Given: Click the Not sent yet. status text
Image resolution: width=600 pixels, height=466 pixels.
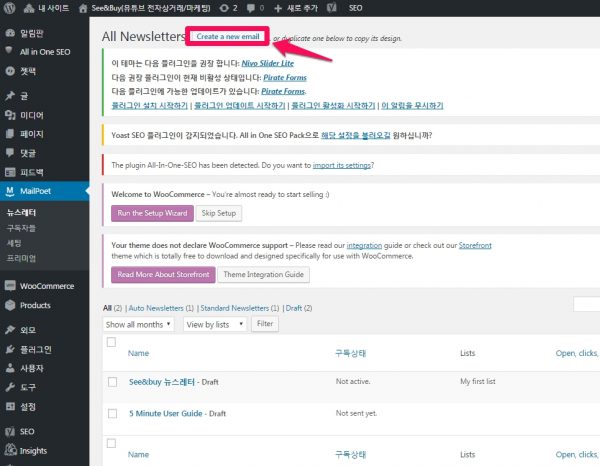Looking at the screenshot, I should (x=356, y=413).
